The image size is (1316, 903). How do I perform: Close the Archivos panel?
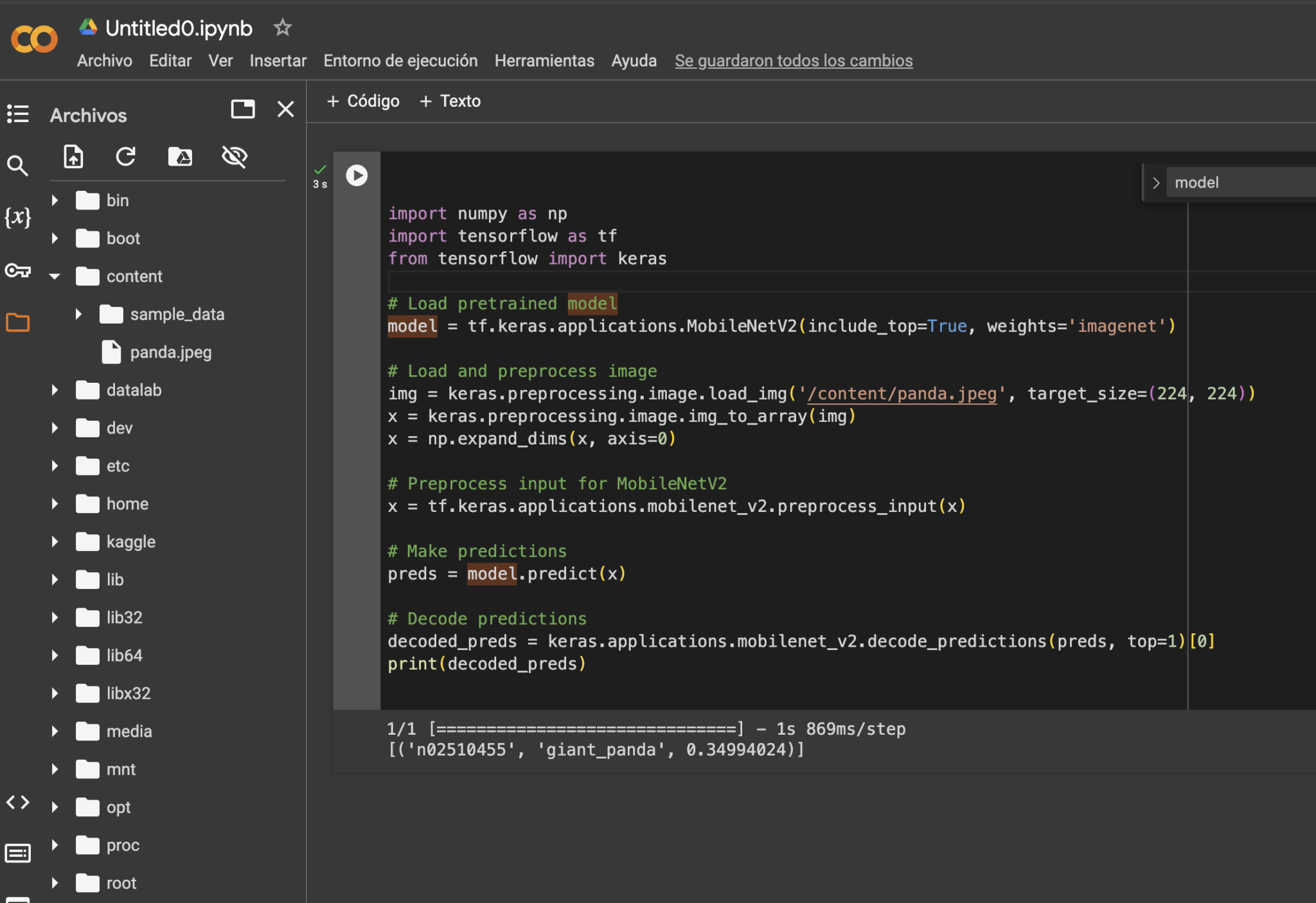[285, 109]
